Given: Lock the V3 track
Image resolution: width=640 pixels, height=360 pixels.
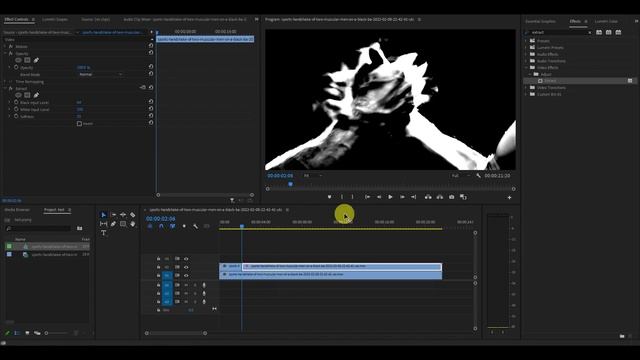Looking at the screenshot, I should point(158,259).
